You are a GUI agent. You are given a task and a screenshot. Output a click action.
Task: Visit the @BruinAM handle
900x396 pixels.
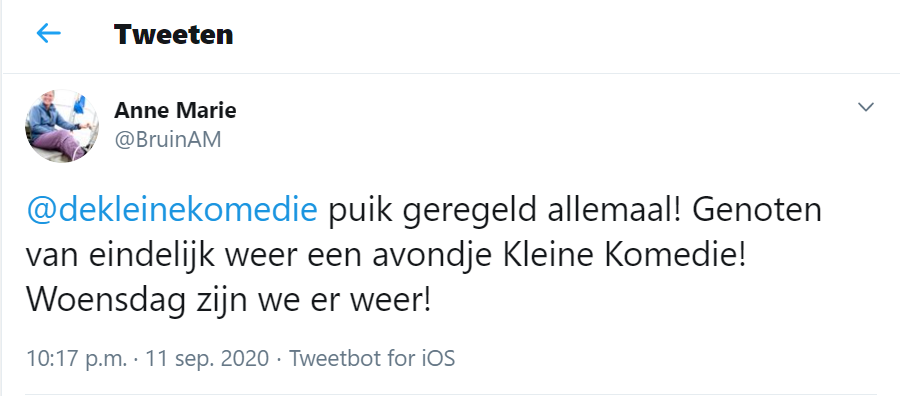pos(168,140)
